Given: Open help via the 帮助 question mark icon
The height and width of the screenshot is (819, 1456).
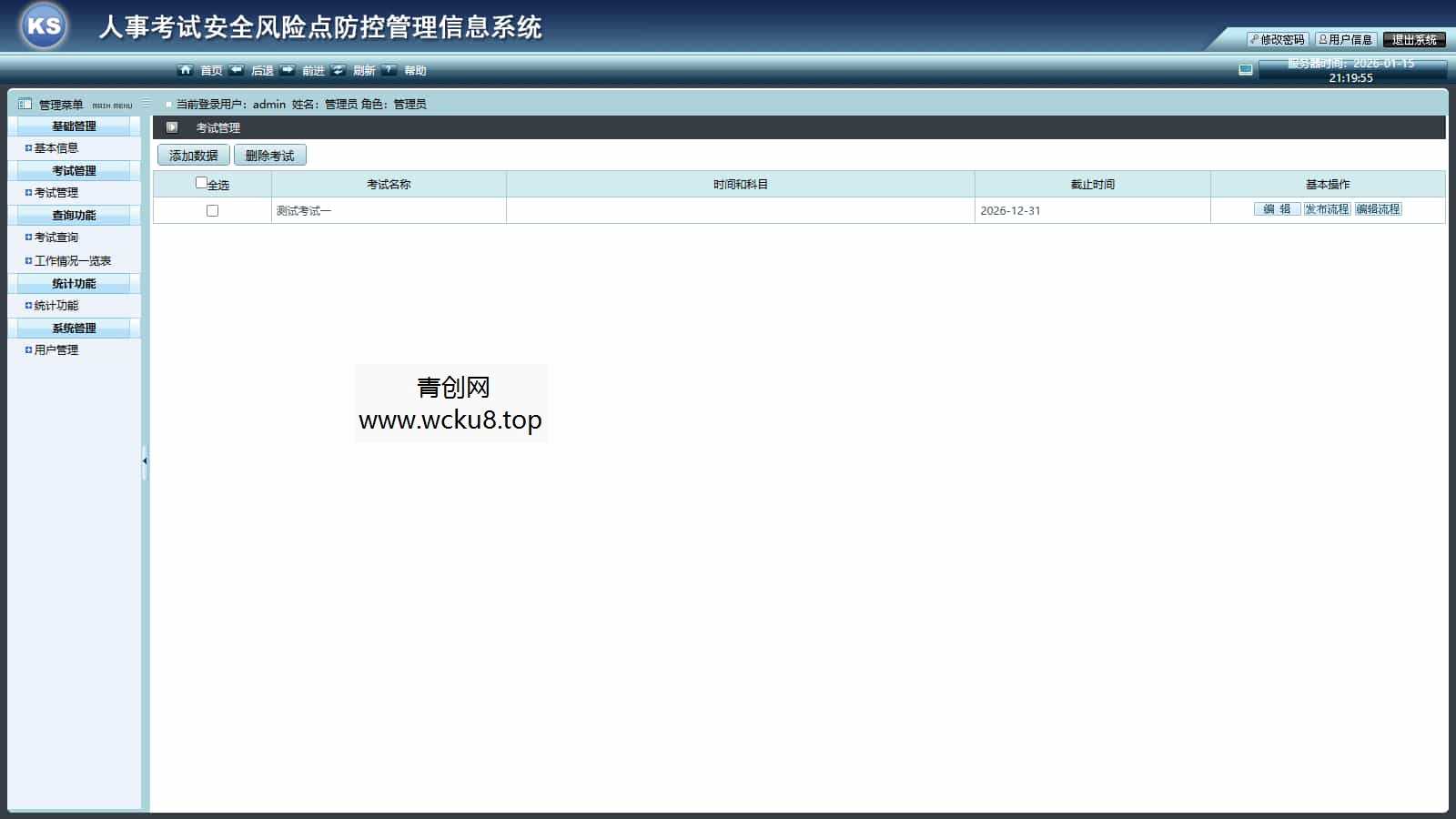Looking at the screenshot, I should [x=389, y=68].
